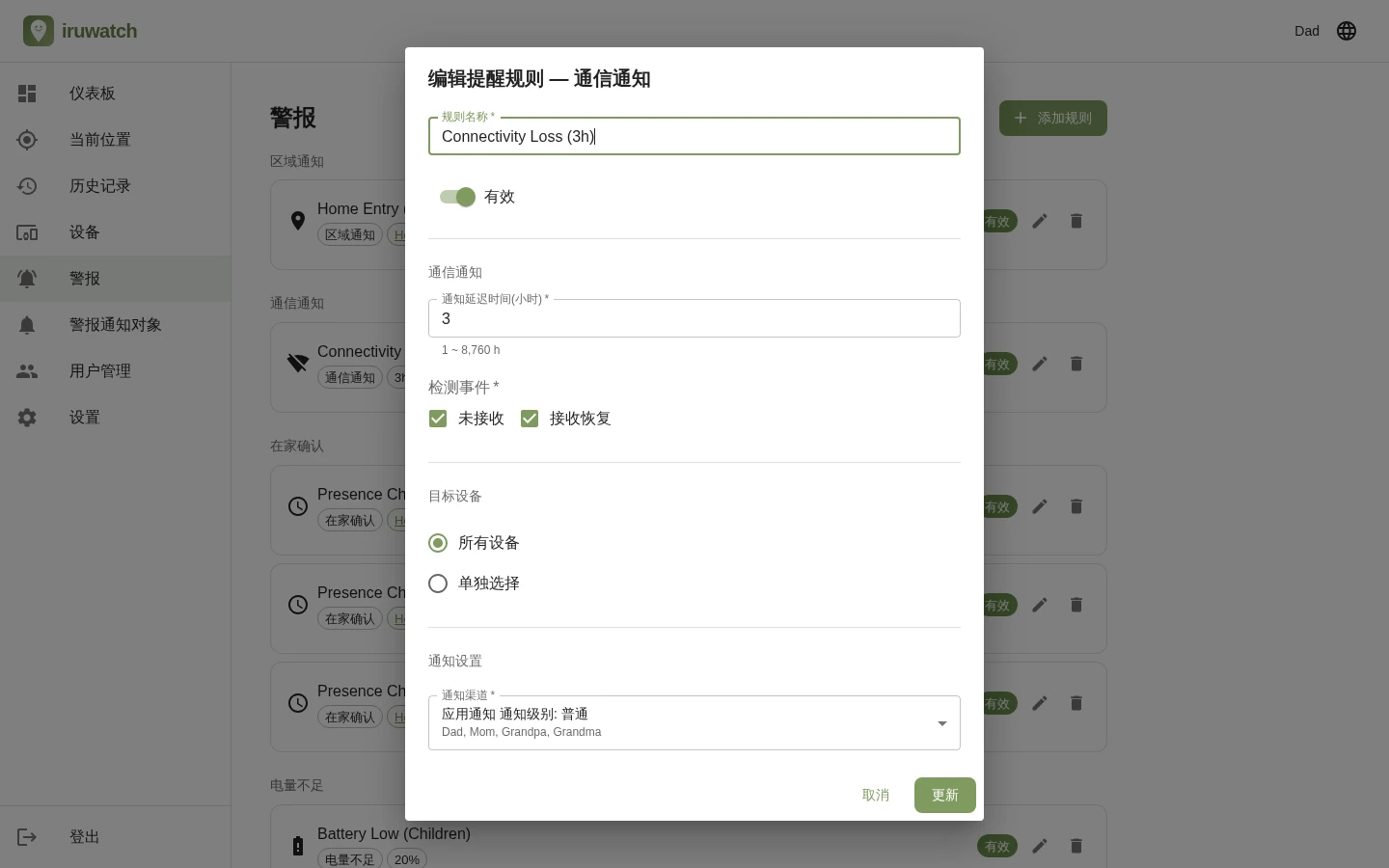Uncheck the 未接收 checkbox
1389x868 pixels.
(x=438, y=419)
